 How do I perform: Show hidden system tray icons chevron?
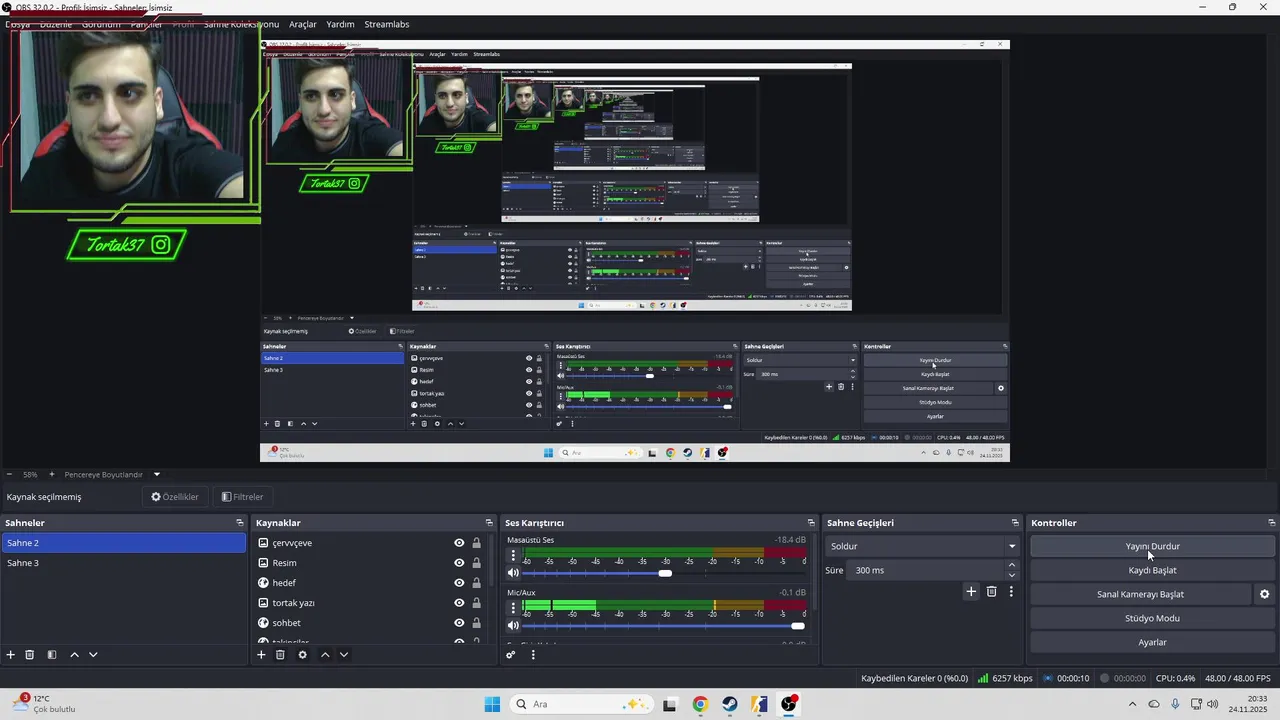(1132, 704)
